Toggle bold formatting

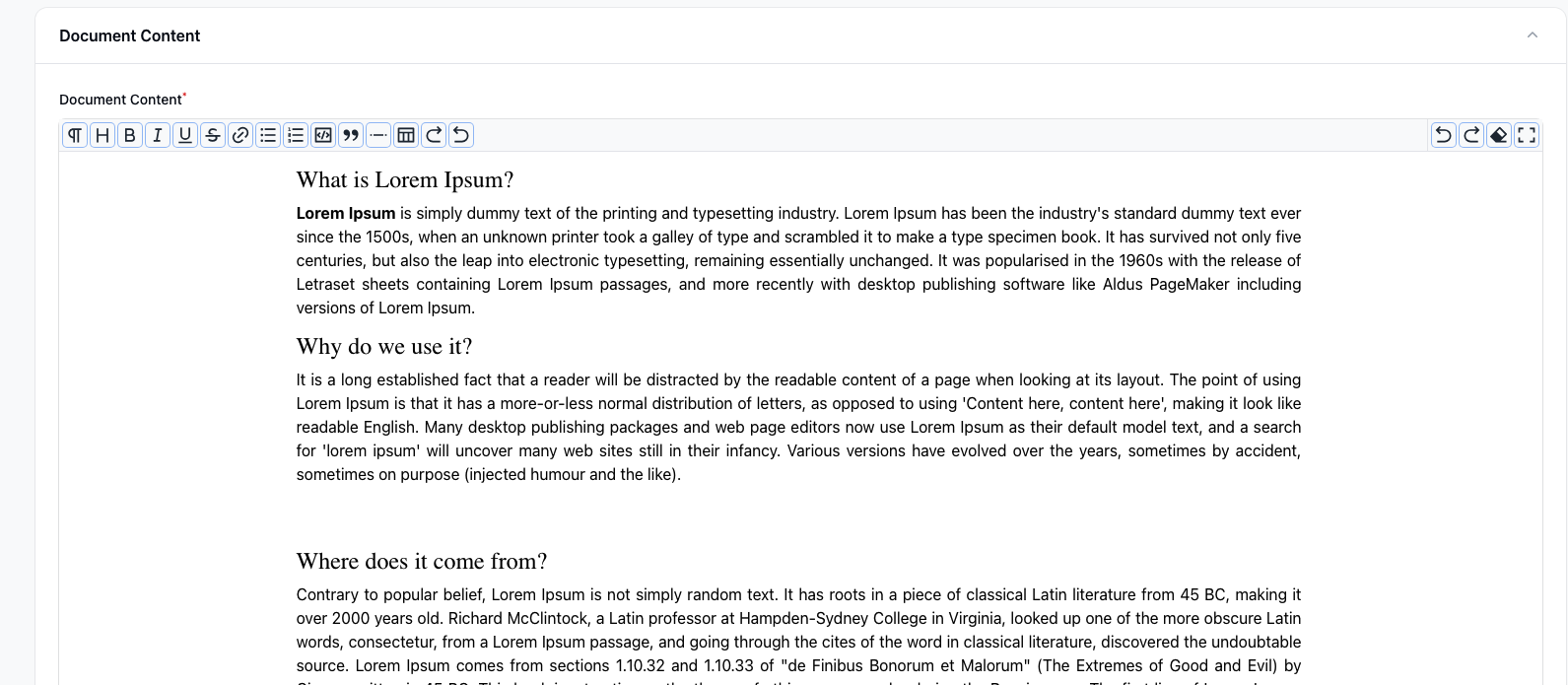coord(130,135)
